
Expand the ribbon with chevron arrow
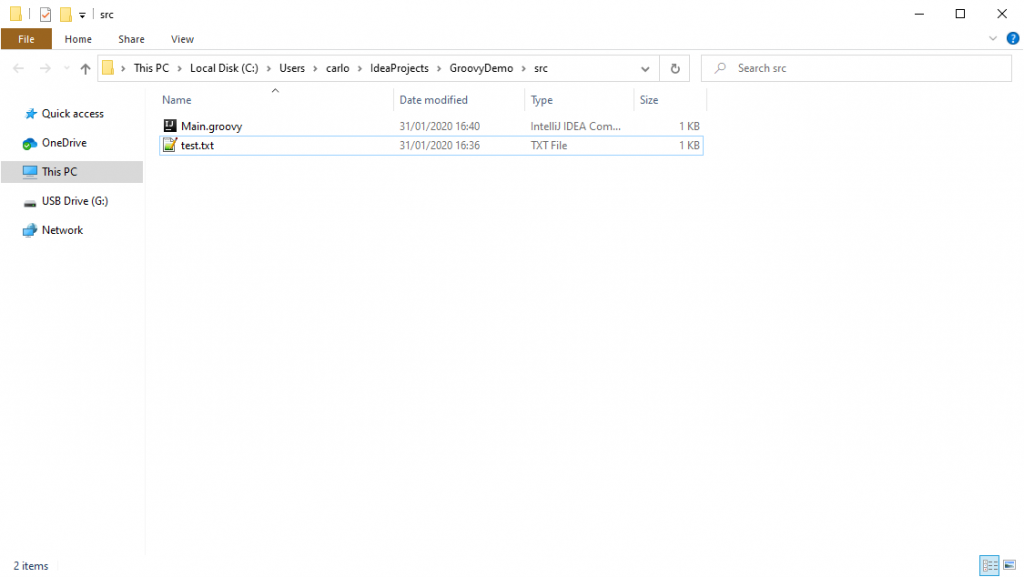(x=993, y=39)
